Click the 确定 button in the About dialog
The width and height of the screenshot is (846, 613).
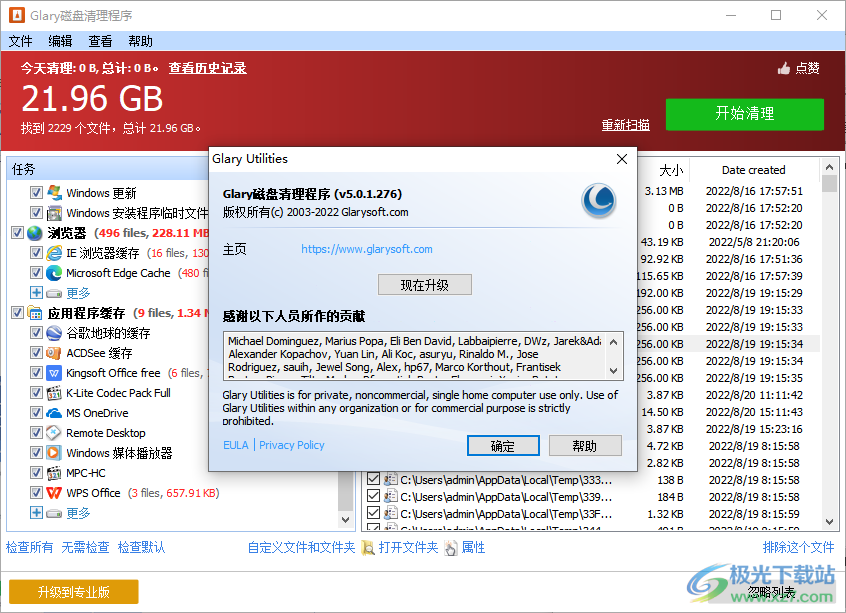(503, 445)
